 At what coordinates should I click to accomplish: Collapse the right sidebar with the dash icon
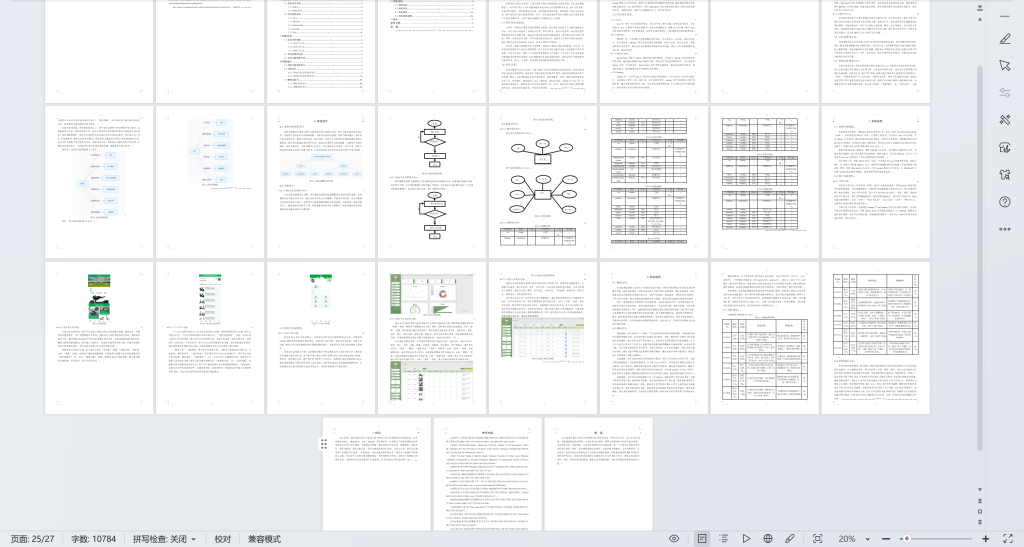click(1004, 15)
